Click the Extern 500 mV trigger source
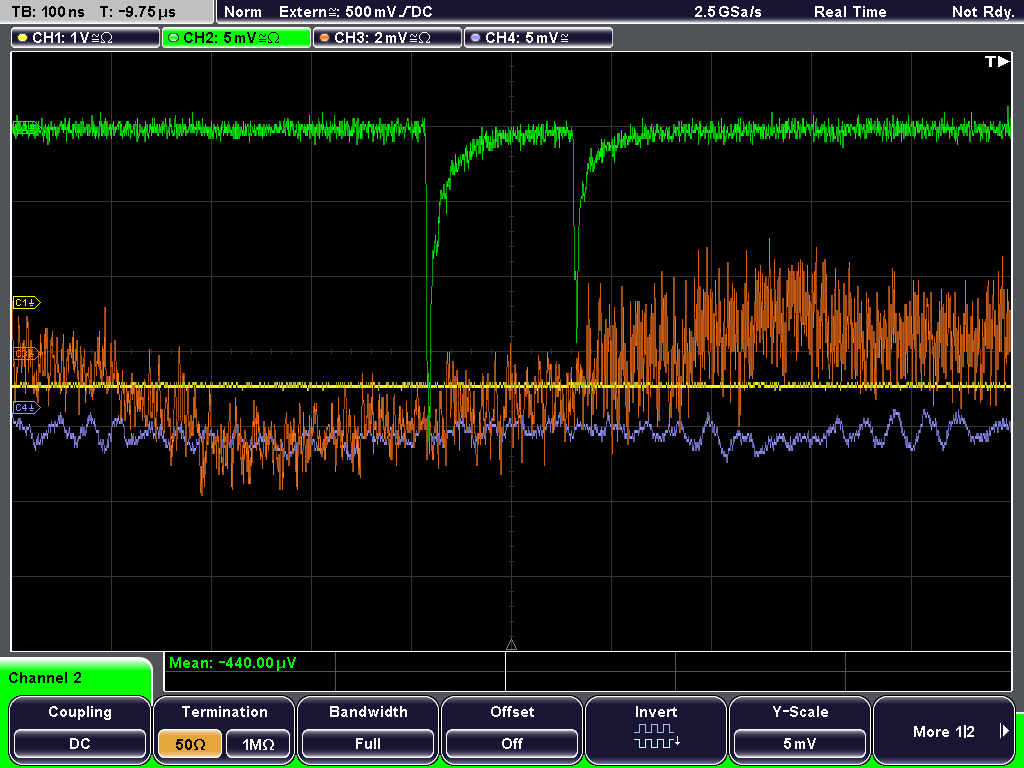Image resolution: width=1024 pixels, height=768 pixels. [x=355, y=12]
